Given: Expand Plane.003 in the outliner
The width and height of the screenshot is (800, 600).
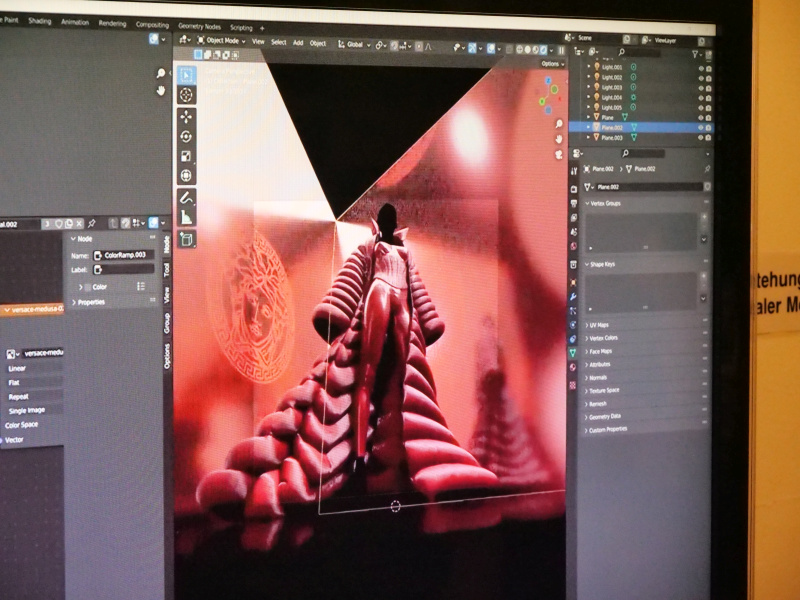Looking at the screenshot, I should coord(589,138).
